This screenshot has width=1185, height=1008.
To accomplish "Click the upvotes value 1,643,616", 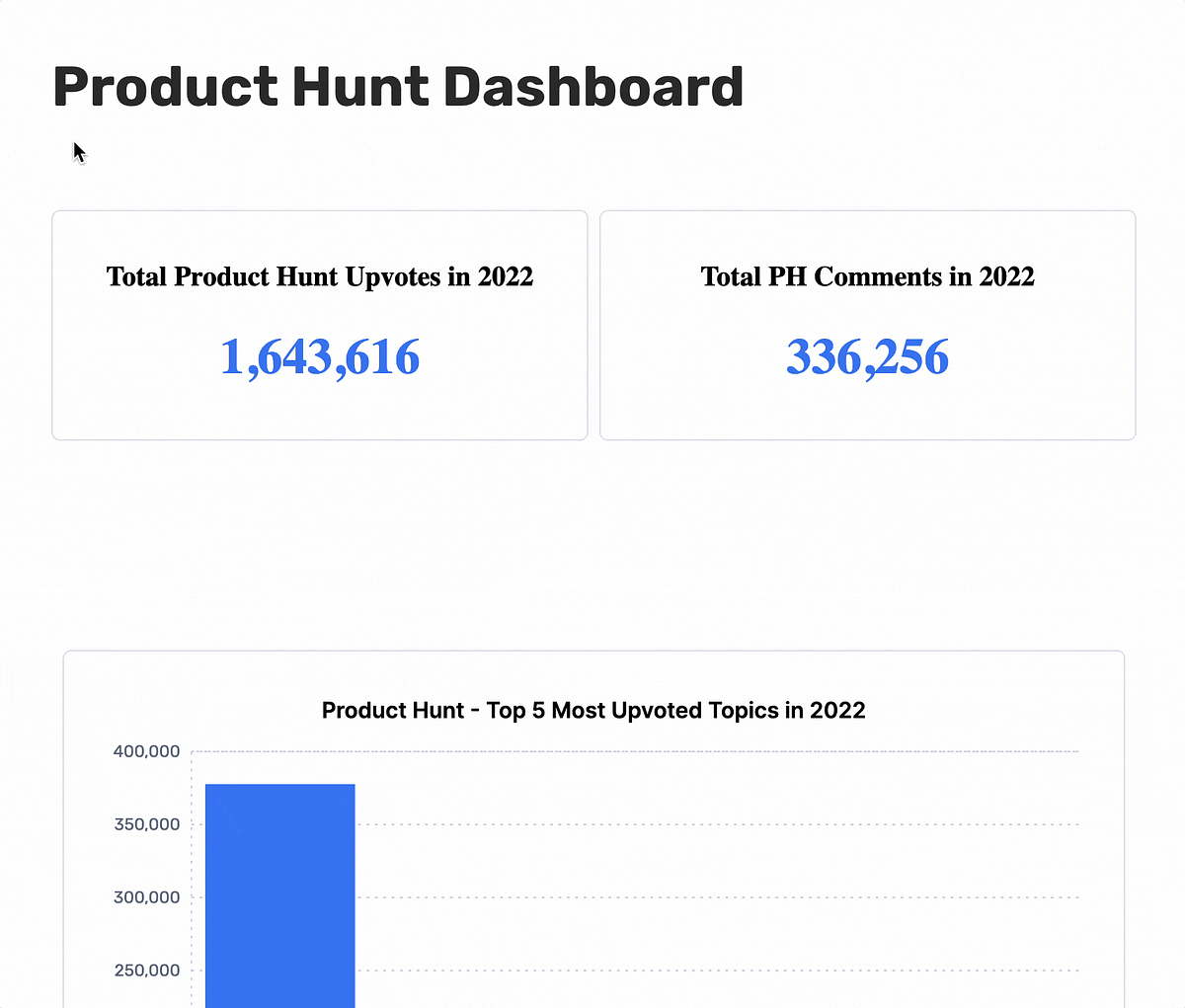I will [x=319, y=357].
